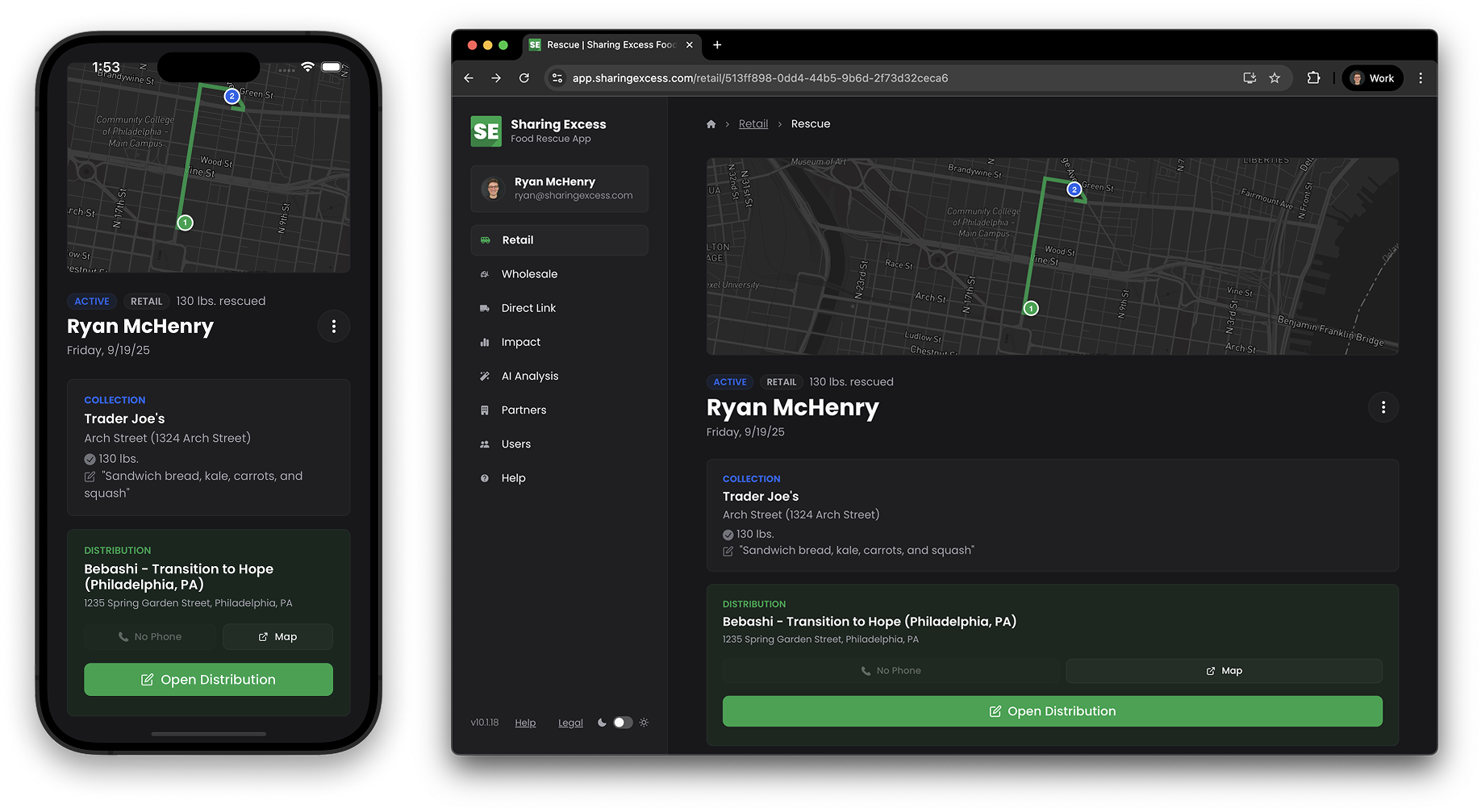Select Wholesale in the sidebar

(529, 274)
